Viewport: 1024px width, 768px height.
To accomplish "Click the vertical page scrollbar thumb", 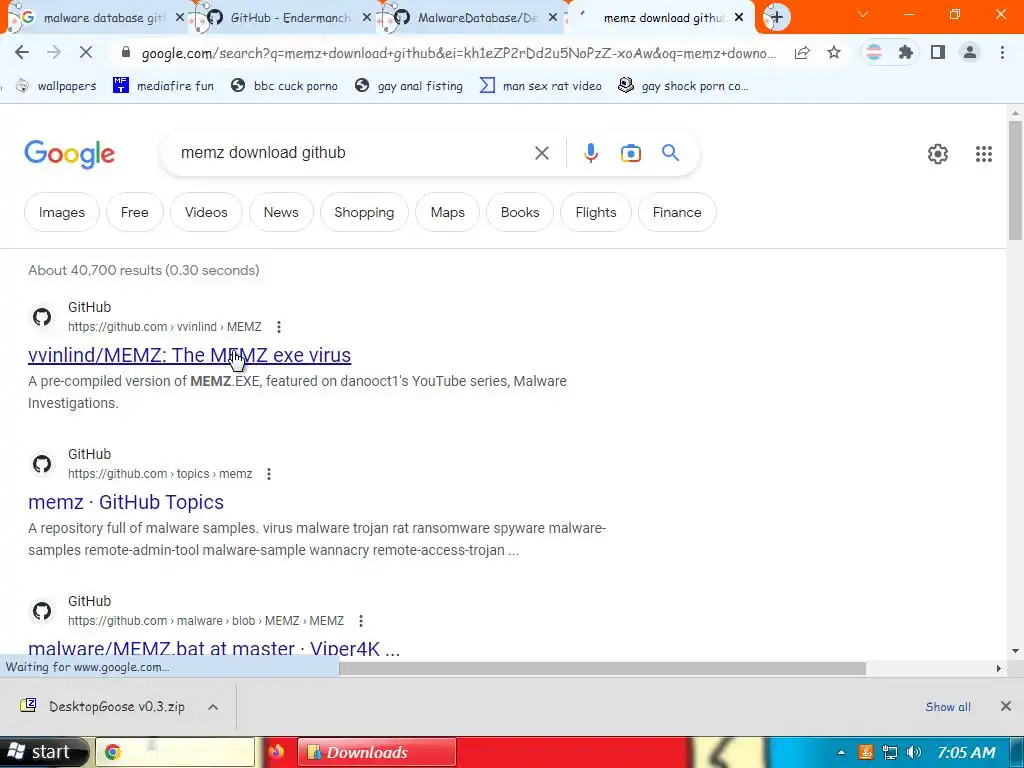I will pos(1016,180).
